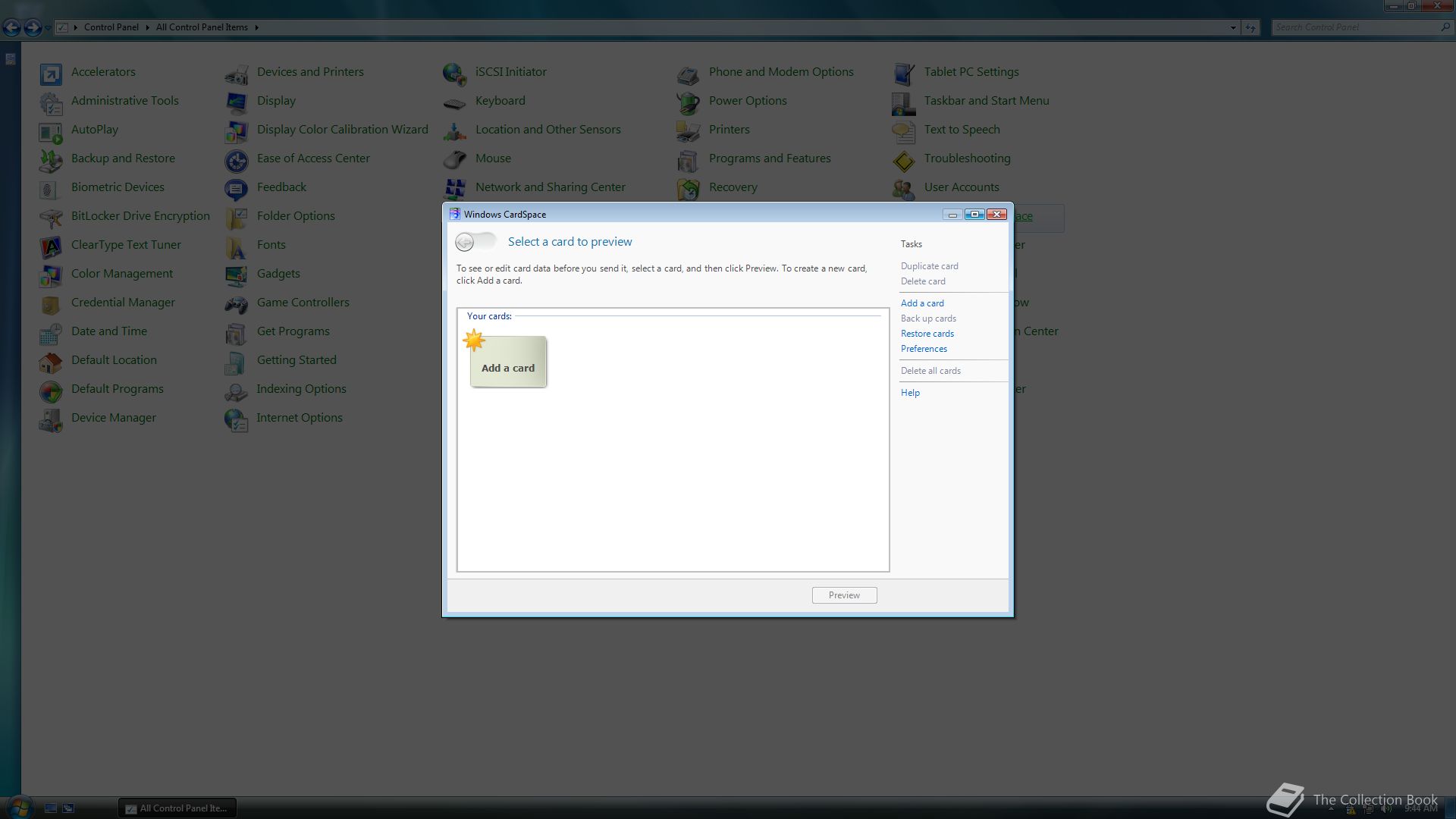Viewport: 1456px width, 819px height.
Task: Open Credential Manager icon
Action: point(51,304)
